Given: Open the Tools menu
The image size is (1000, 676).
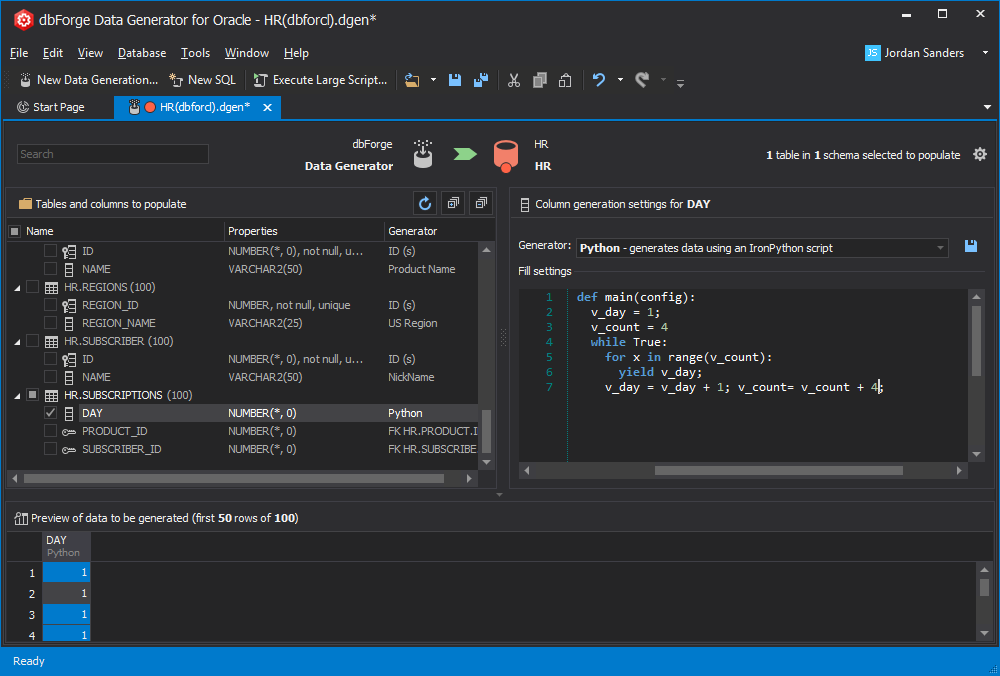Looking at the screenshot, I should click(195, 53).
